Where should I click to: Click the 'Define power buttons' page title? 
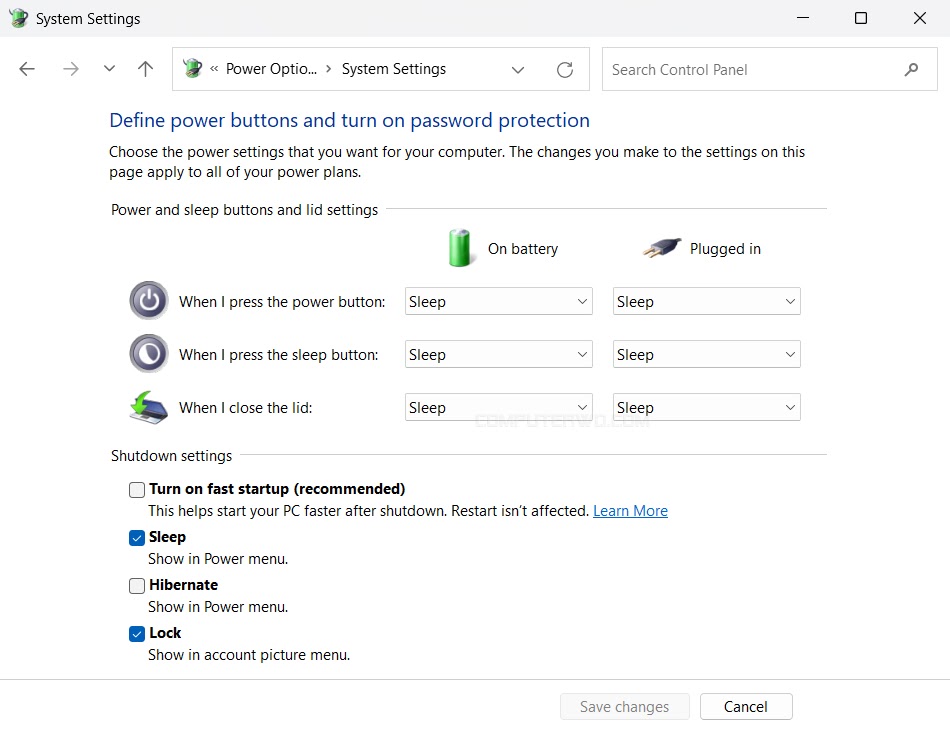350,120
